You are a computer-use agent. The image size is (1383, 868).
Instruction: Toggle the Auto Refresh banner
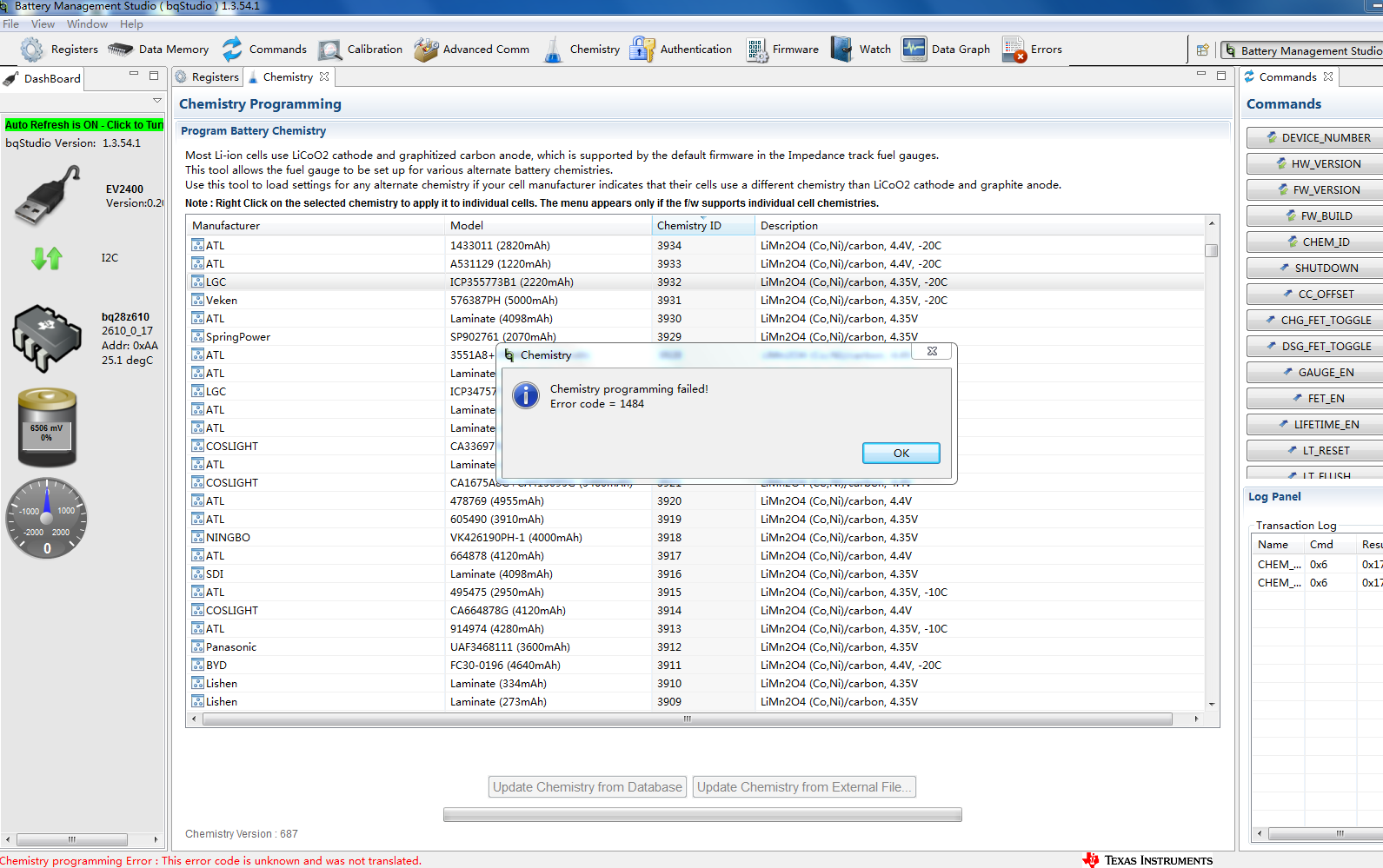click(83, 125)
